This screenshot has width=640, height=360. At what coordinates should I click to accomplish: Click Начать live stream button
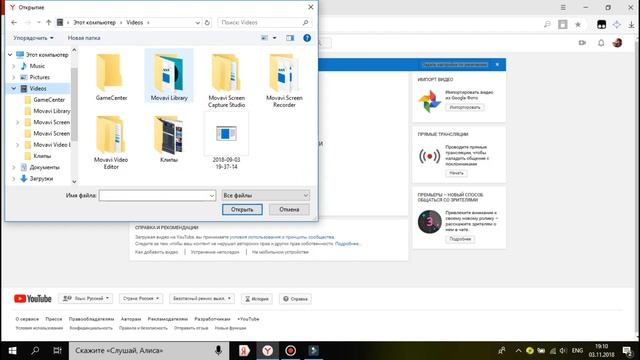tap(456, 173)
